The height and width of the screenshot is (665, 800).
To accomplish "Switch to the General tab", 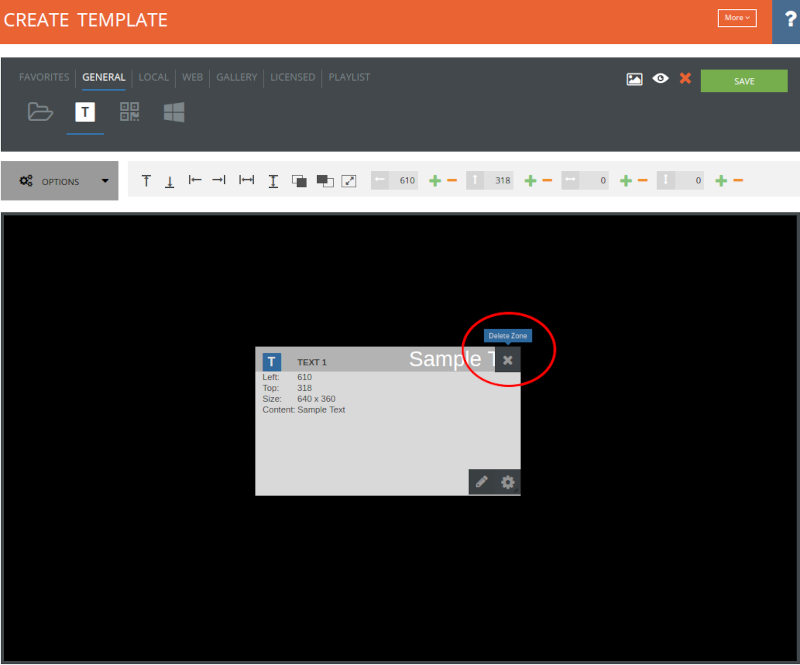I will click(x=104, y=77).
